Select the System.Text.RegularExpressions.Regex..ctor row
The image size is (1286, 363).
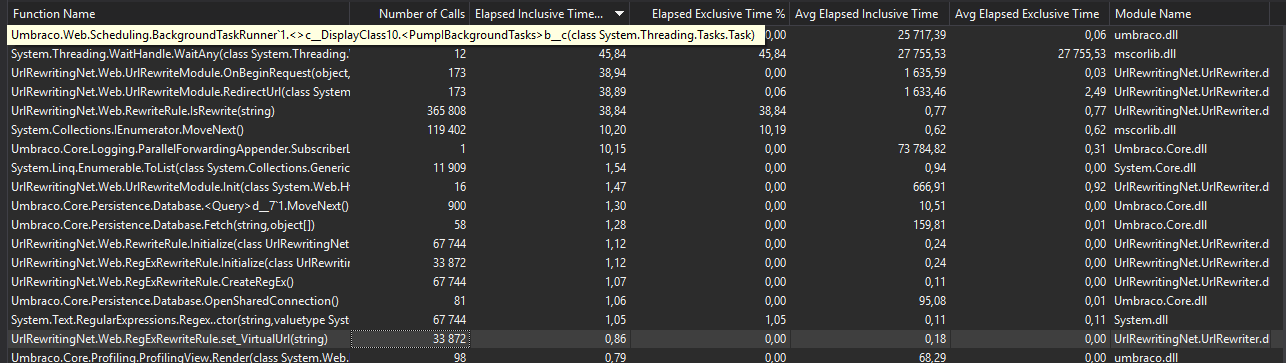click(x=643, y=319)
